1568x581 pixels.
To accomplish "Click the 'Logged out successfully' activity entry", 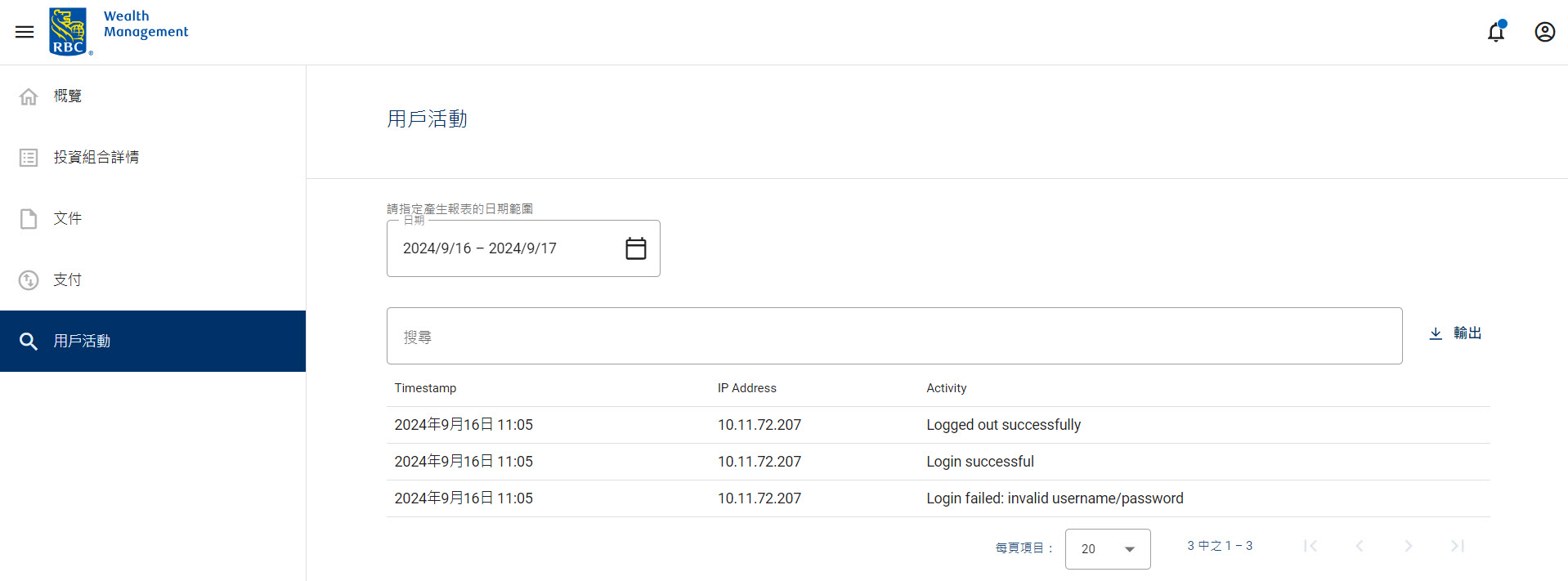I will [x=1003, y=425].
